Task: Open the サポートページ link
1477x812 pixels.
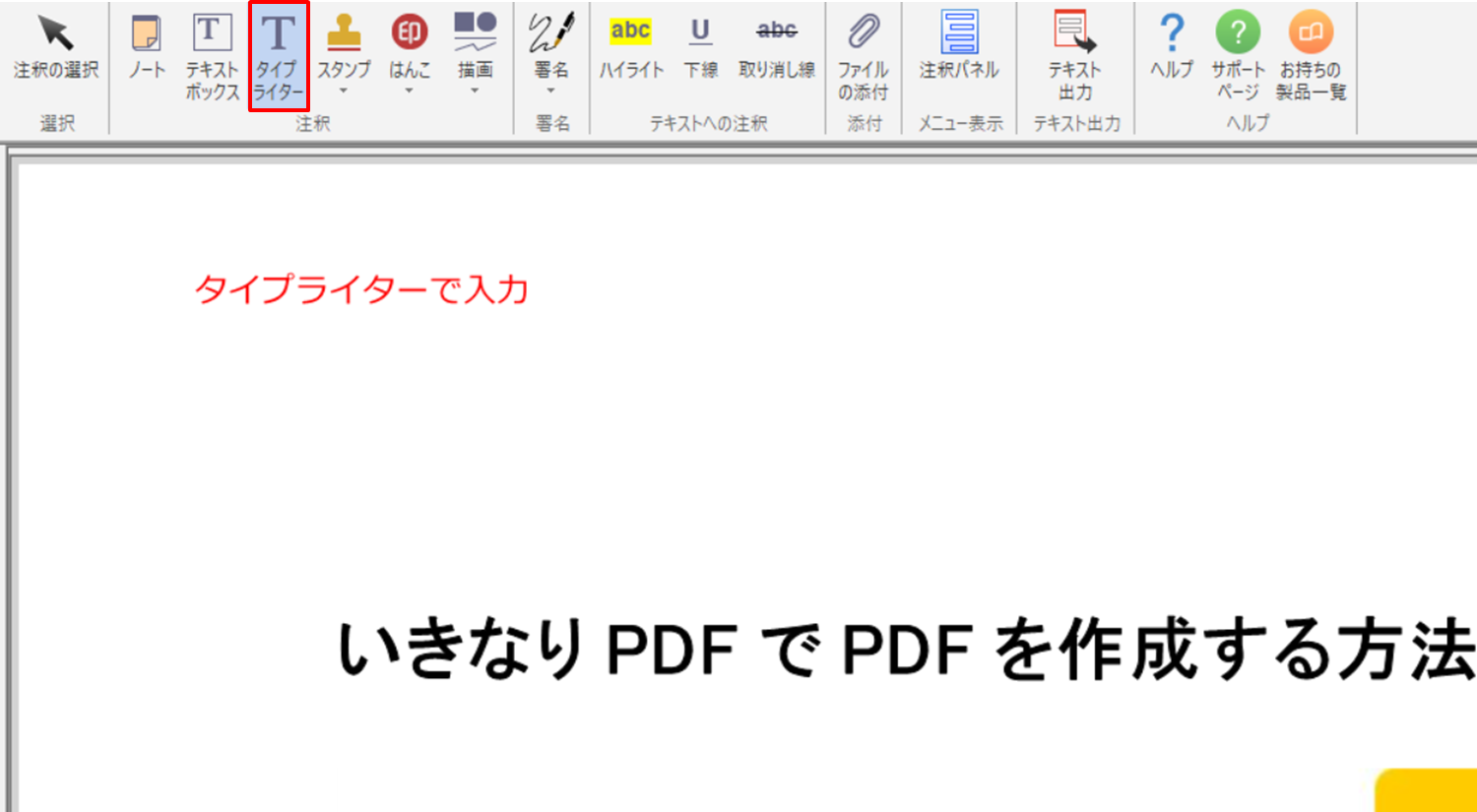Action: (x=1238, y=54)
